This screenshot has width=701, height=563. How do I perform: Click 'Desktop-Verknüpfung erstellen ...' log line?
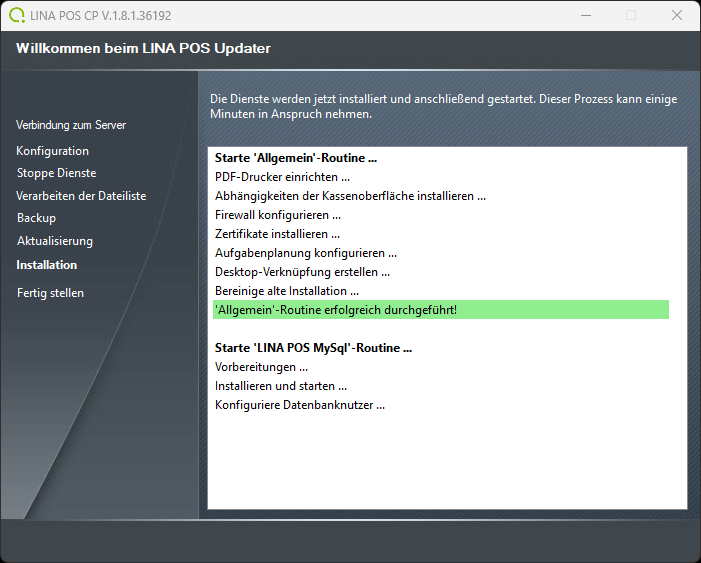302,272
